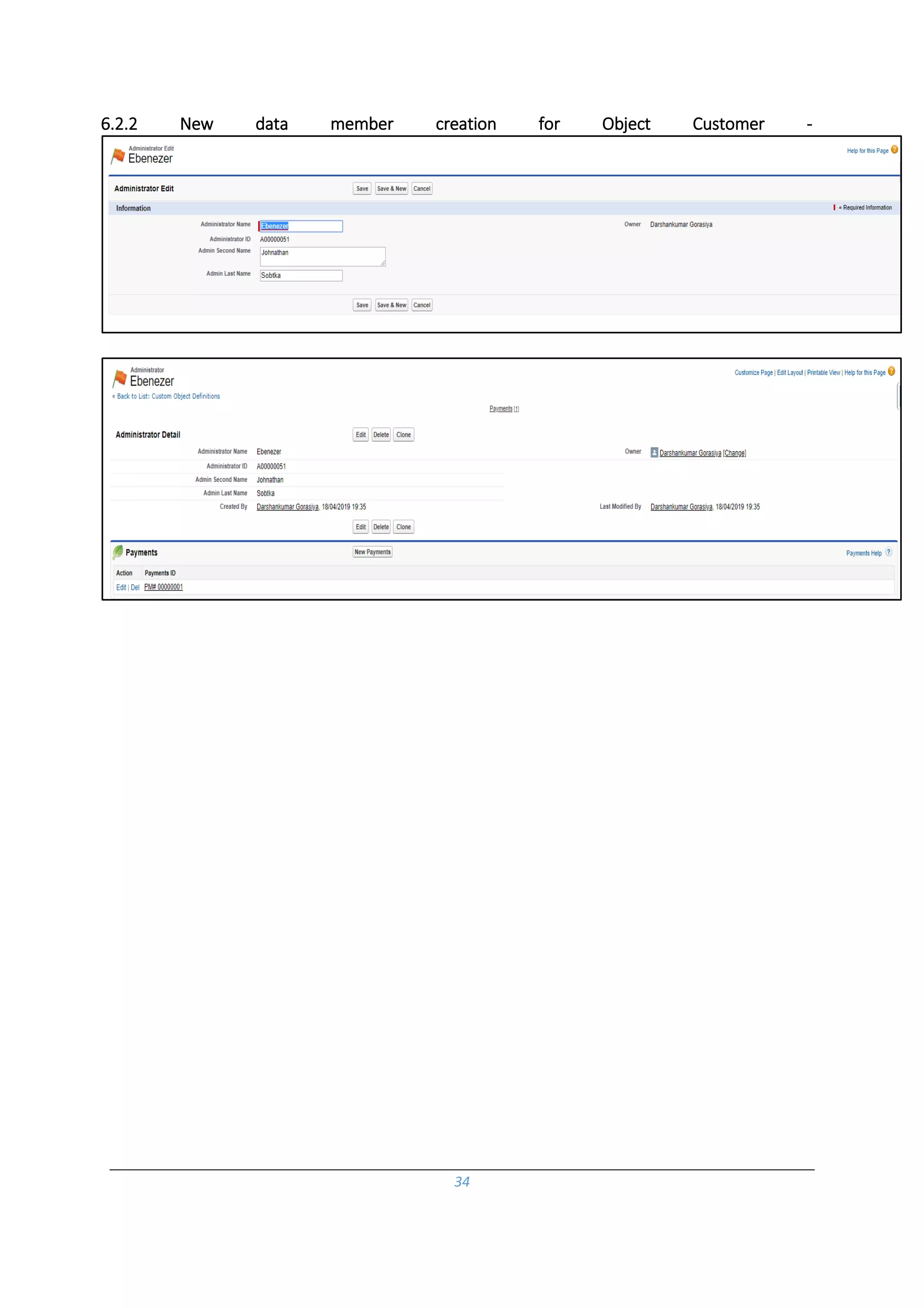This screenshot has height=1308, width=924.
Task: Open Help for this Page on edit screen
Action: click(x=867, y=151)
